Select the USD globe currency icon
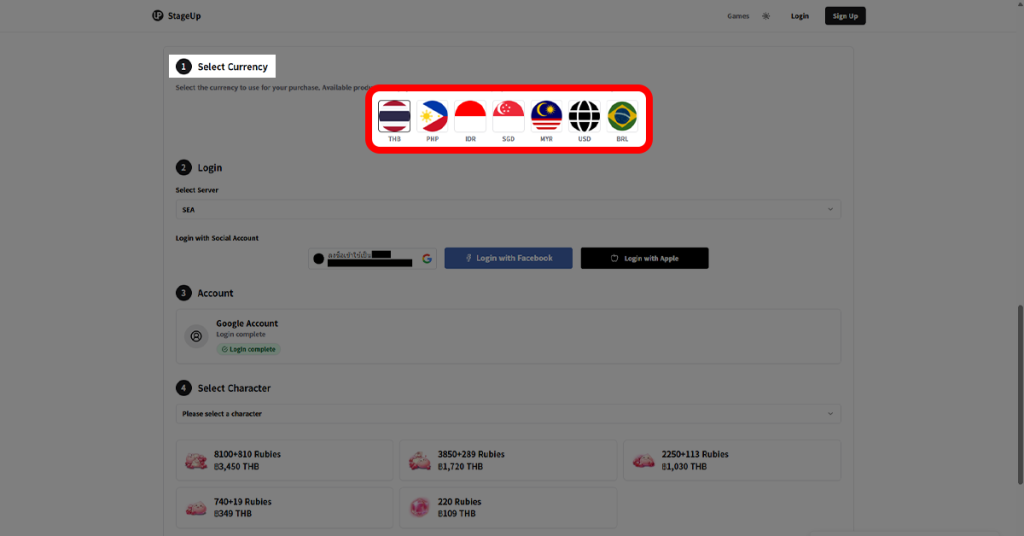This screenshot has width=1024, height=536. 584,117
